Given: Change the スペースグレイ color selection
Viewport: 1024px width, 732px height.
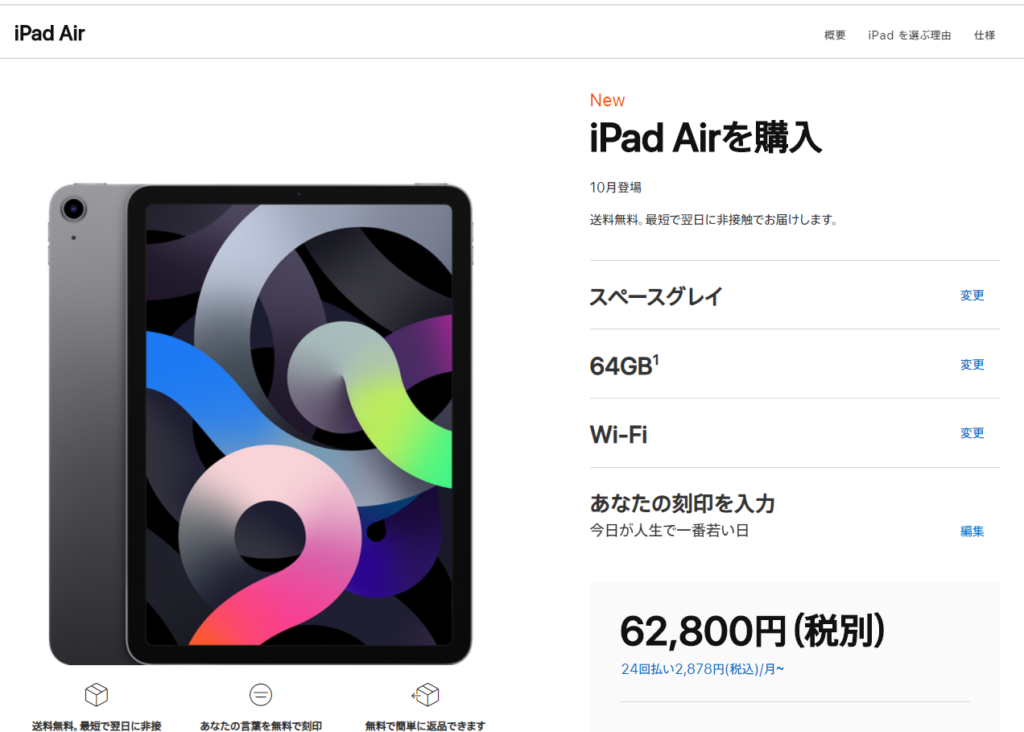Looking at the screenshot, I should (x=972, y=295).
